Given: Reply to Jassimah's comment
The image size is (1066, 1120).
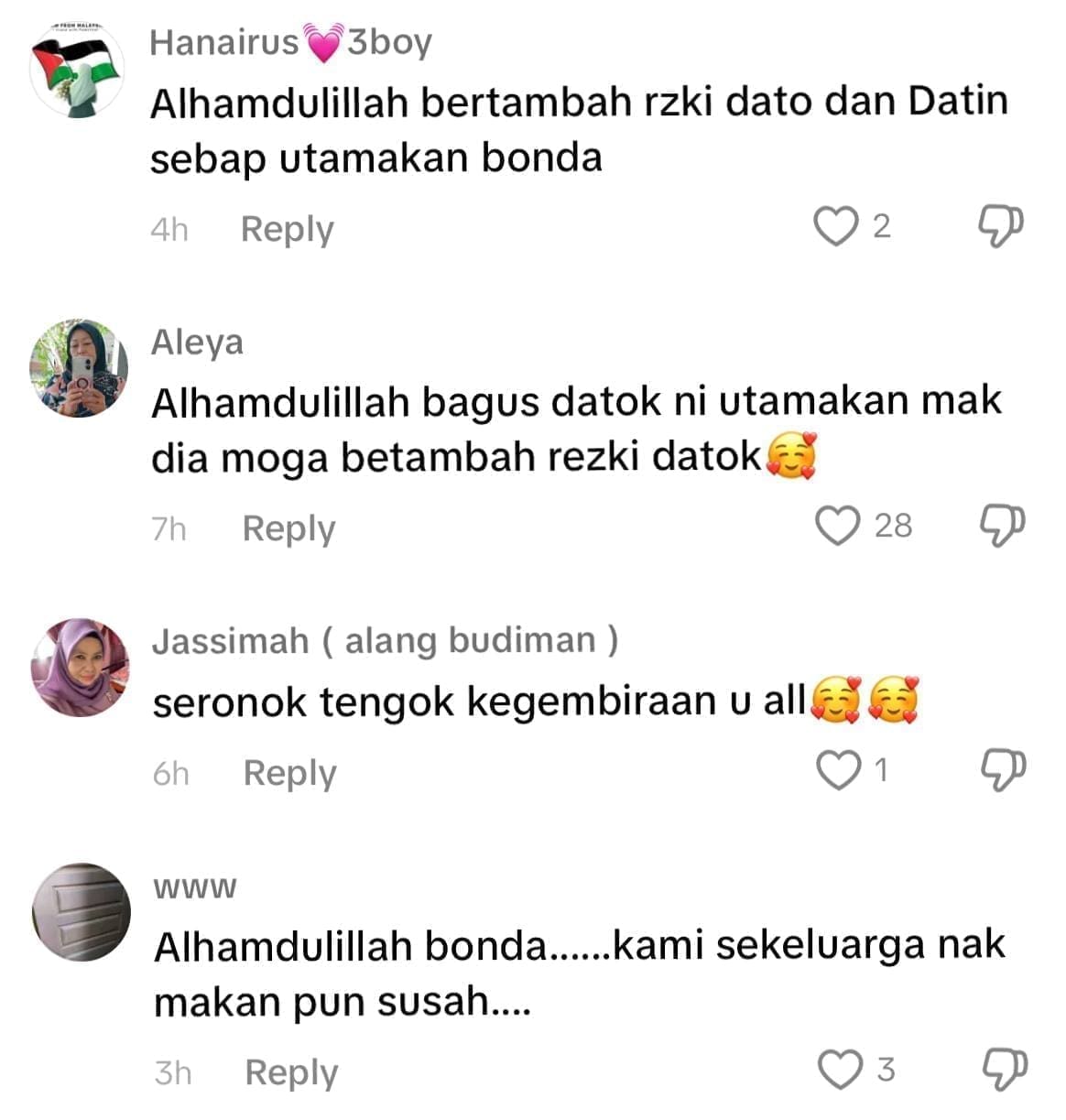Looking at the screenshot, I should click(x=289, y=773).
